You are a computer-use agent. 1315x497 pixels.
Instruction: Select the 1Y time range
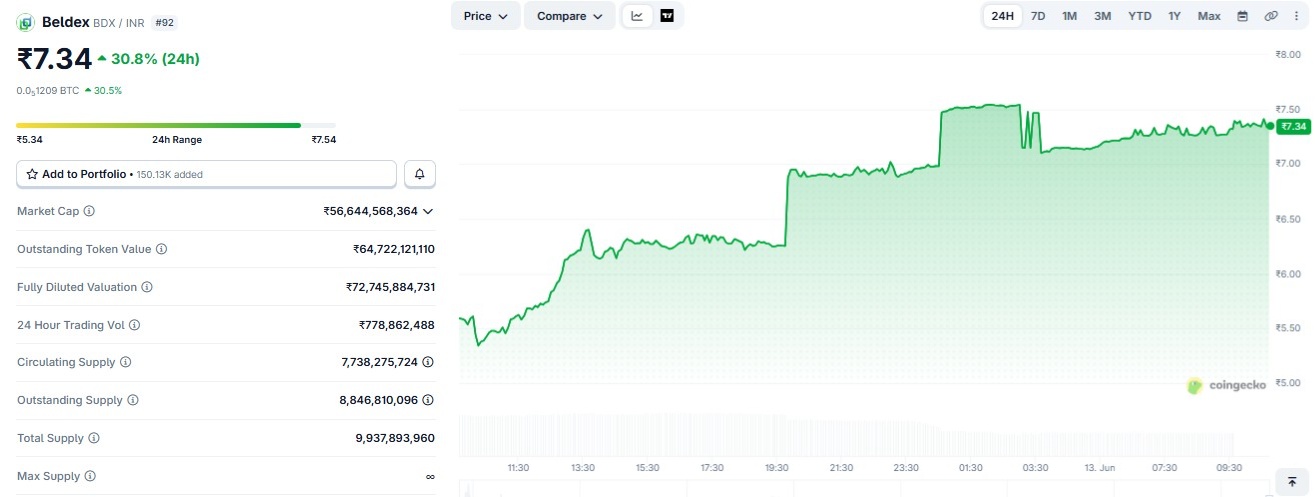tap(1174, 16)
